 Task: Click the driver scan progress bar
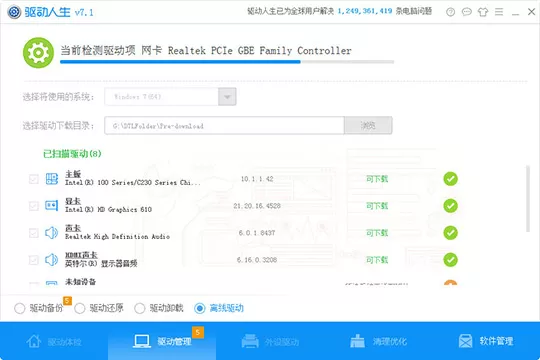click(227, 62)
